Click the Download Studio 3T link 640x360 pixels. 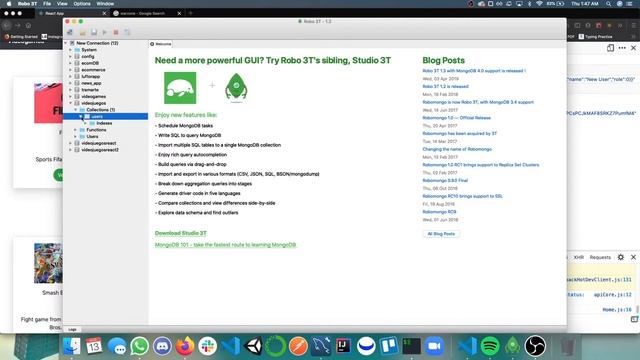pos(181,233)
